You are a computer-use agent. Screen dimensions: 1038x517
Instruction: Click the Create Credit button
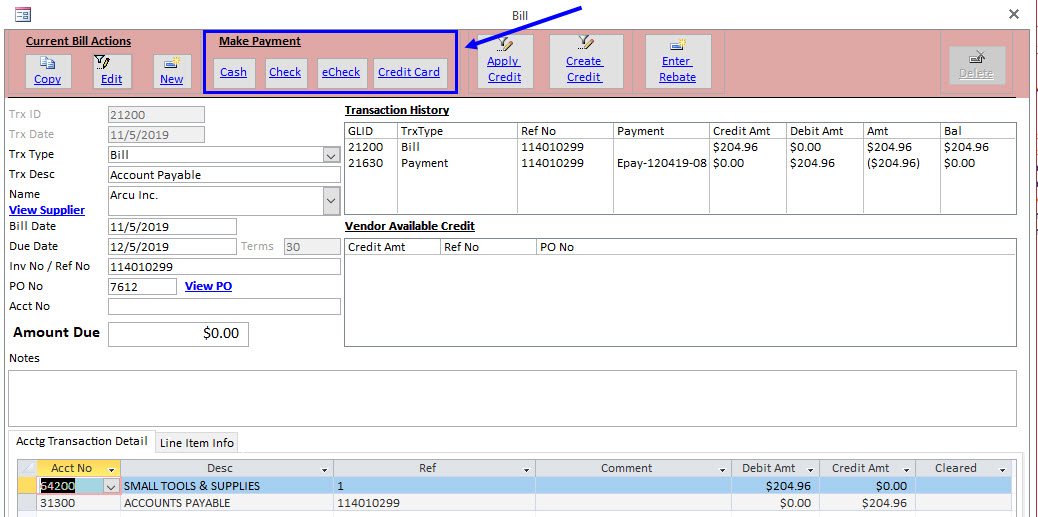(584, 62)
